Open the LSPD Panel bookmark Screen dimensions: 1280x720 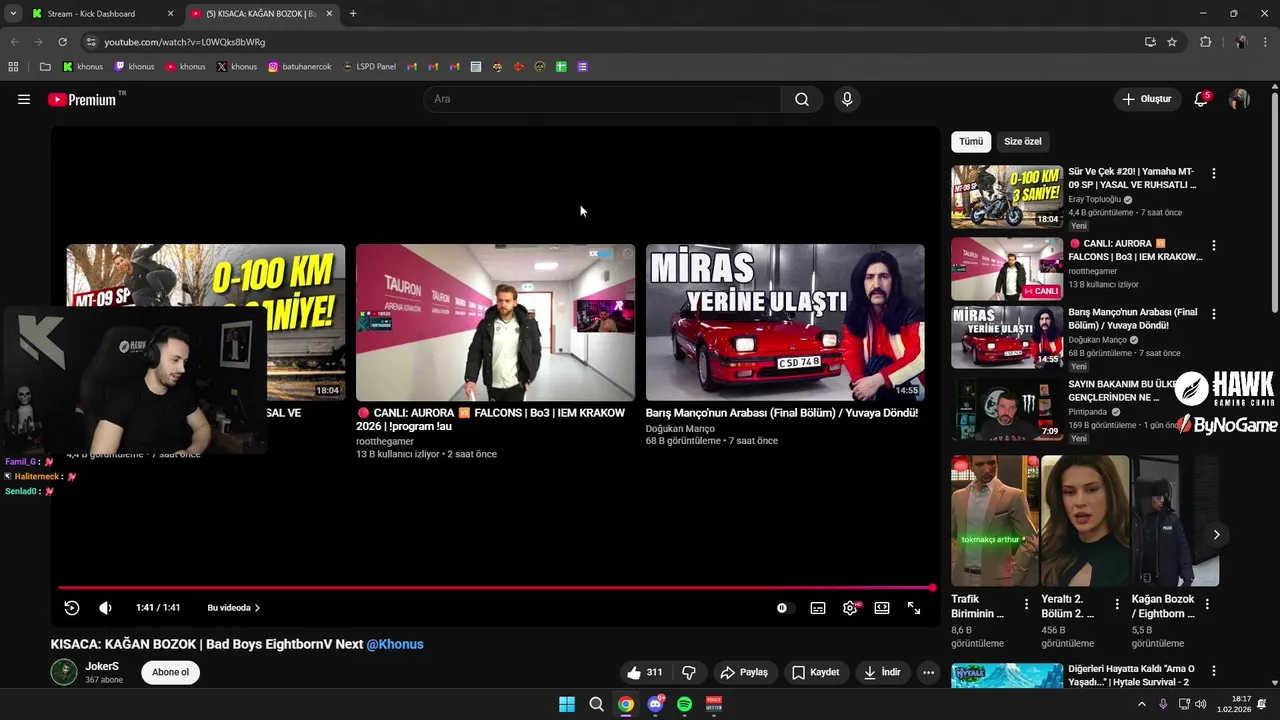(x=368, y=67)
